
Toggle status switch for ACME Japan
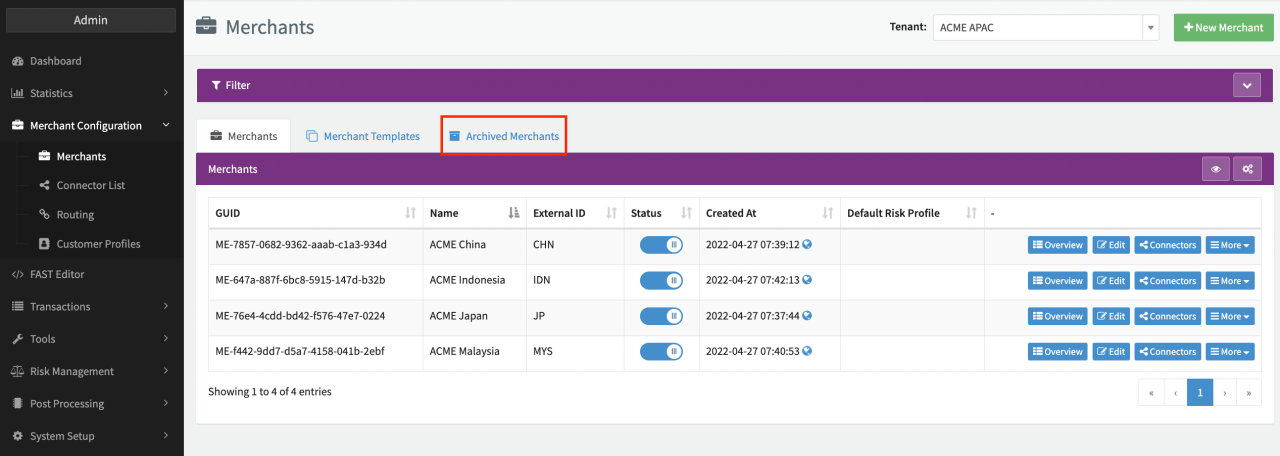tap(660, 316)
